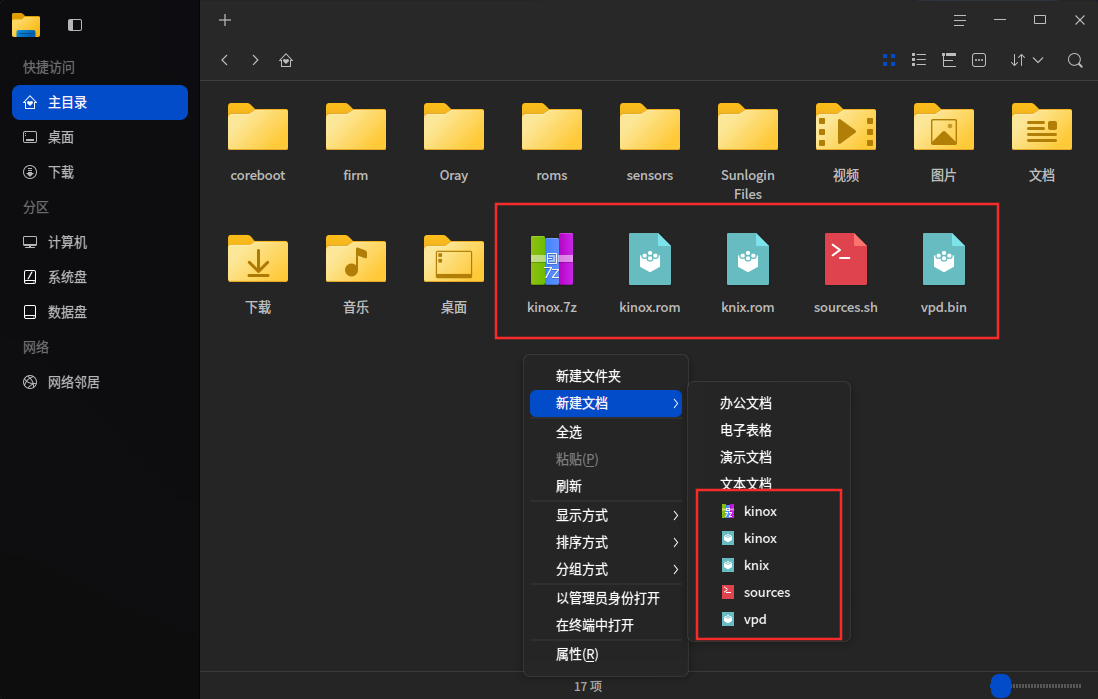This screenshot has height=699, width=1098.
Task: Choose 属性(R) from context menu
Action: pyautogui.click(x=606, y=654)
